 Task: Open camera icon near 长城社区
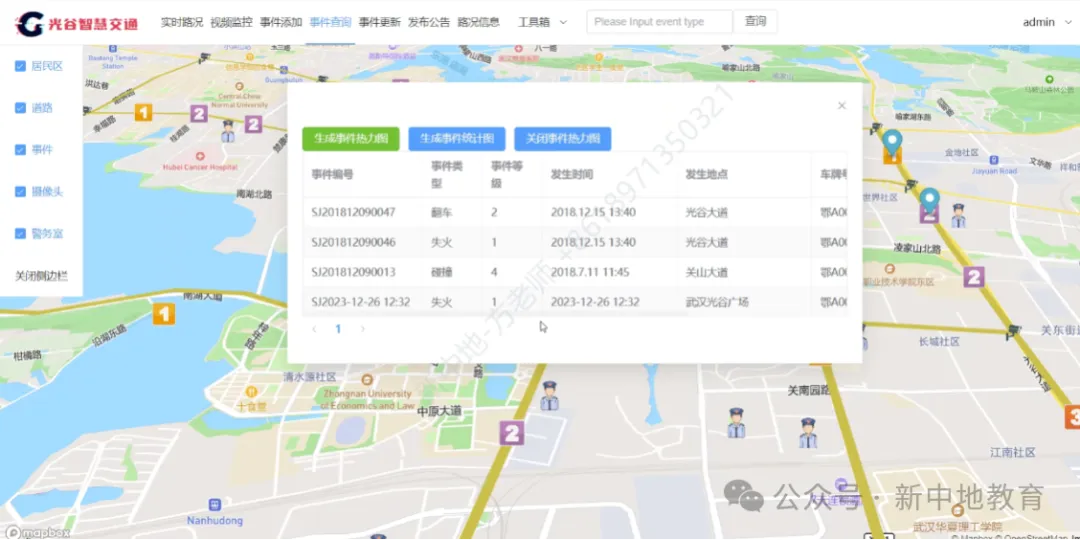pyautogui.click(x=1011, y=331)
